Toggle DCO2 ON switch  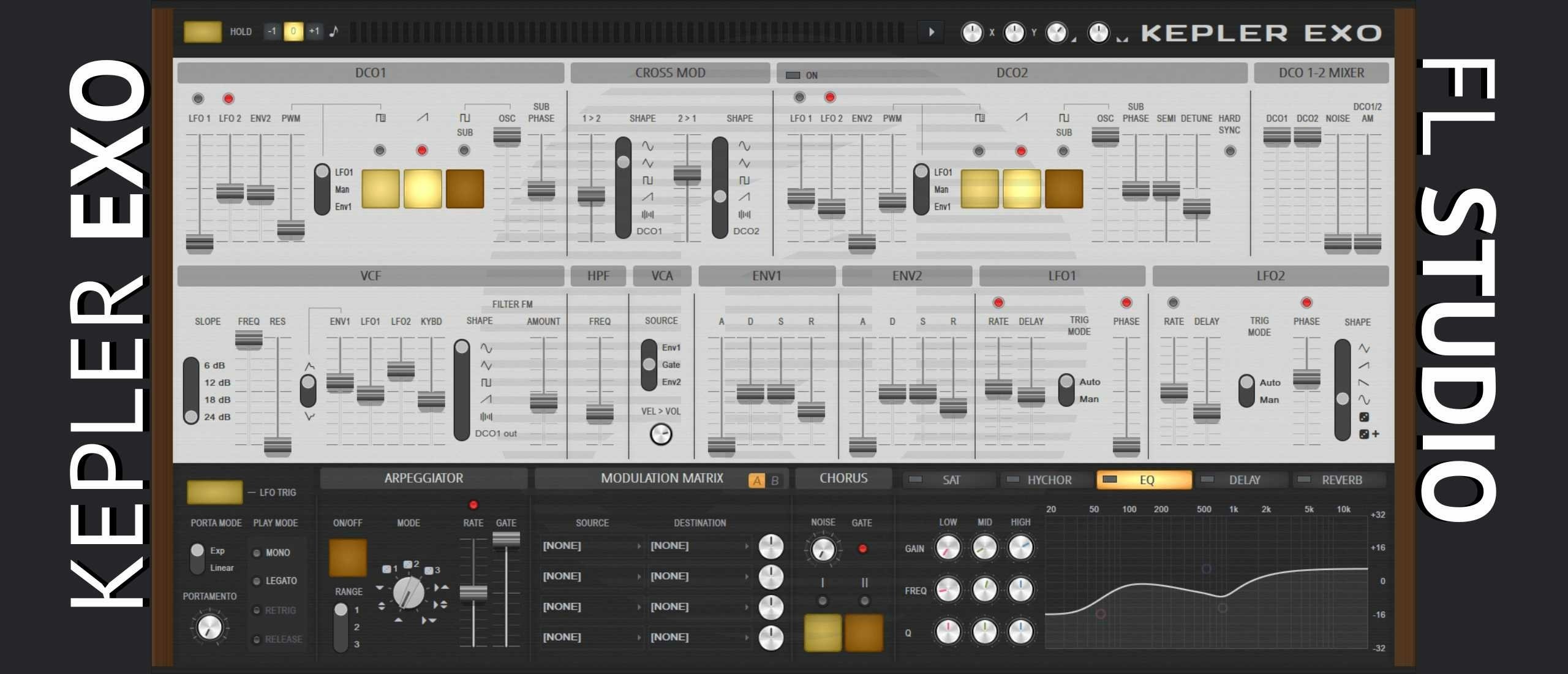(x=793, y=75)
